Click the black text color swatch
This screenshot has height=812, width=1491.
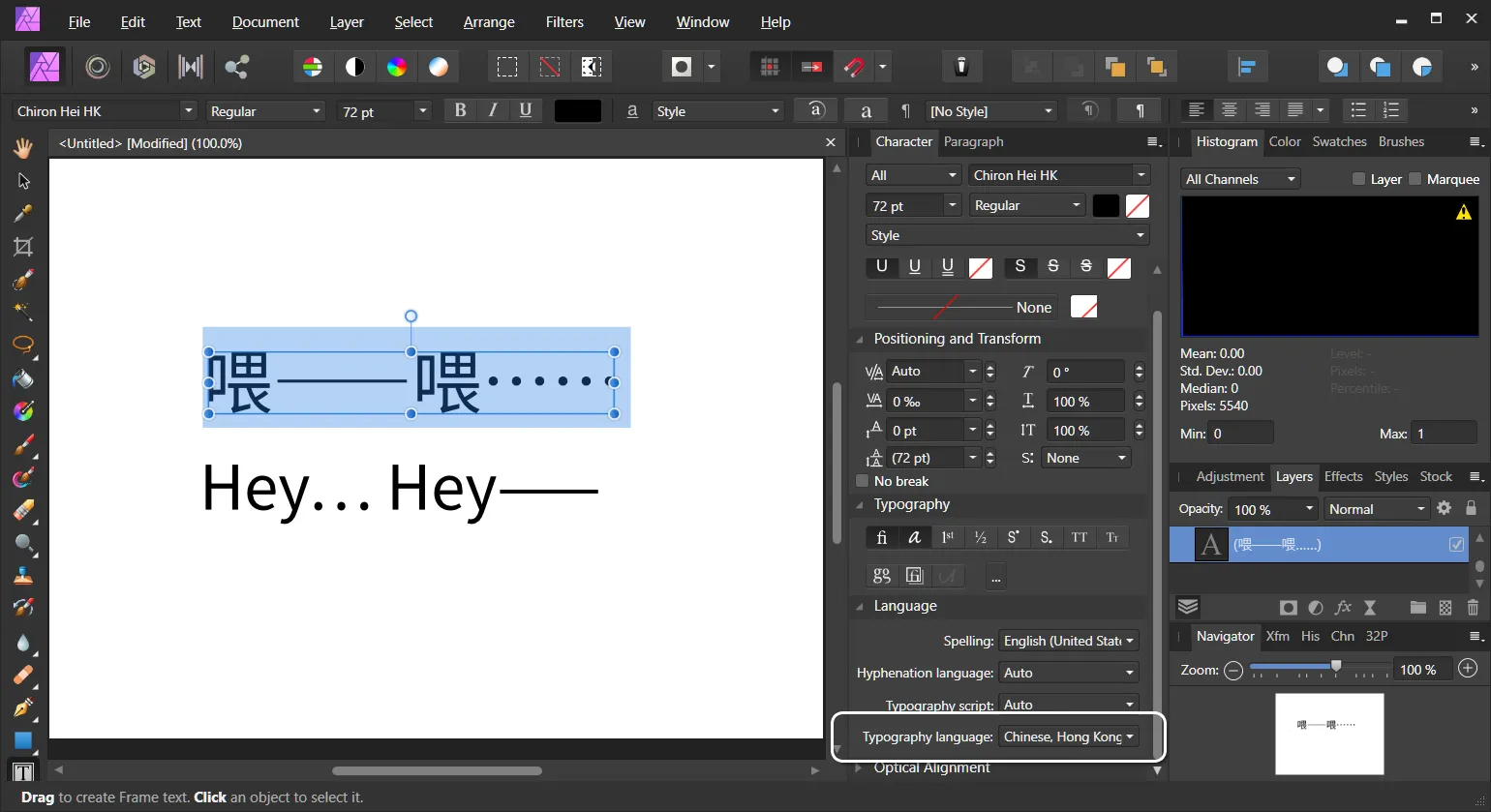tap(578, 110)
